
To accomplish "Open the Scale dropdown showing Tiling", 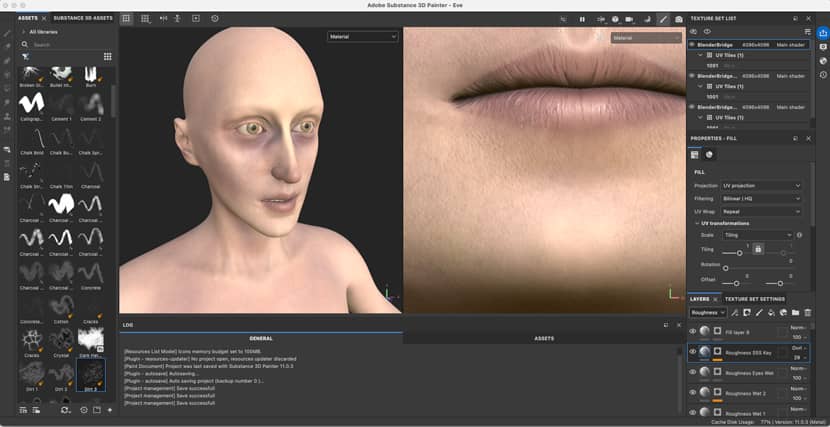I will (757, 235).
